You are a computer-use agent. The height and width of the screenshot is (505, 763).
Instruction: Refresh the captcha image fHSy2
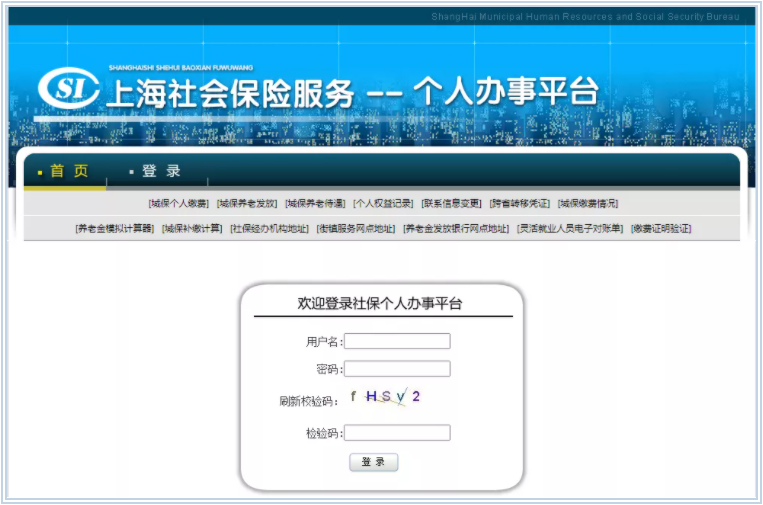[385, 397]
